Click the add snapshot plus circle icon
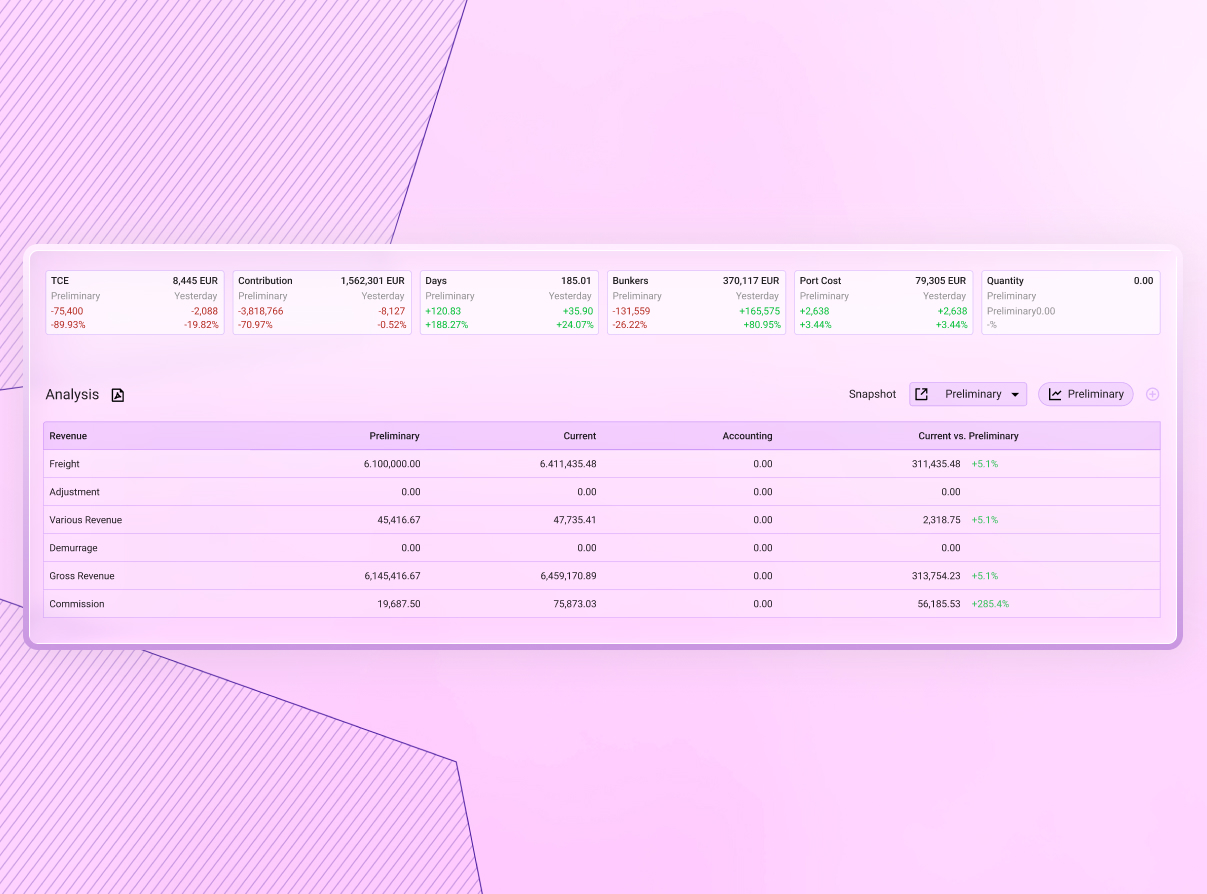Screen dimensions: 1207x894 (x=1152, y=394)
